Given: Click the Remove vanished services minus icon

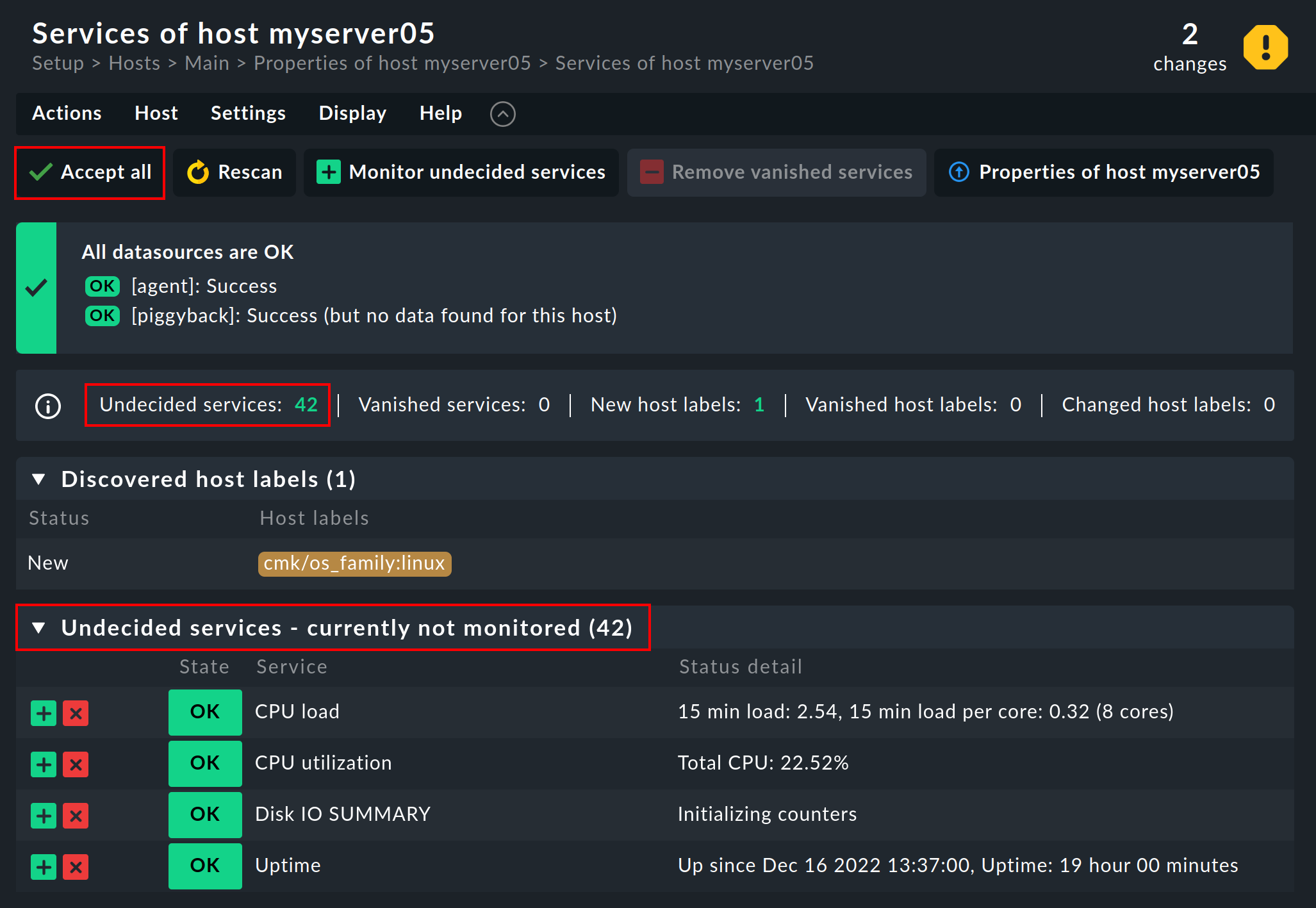Looking at the screenshot, I should click(652, 172).
